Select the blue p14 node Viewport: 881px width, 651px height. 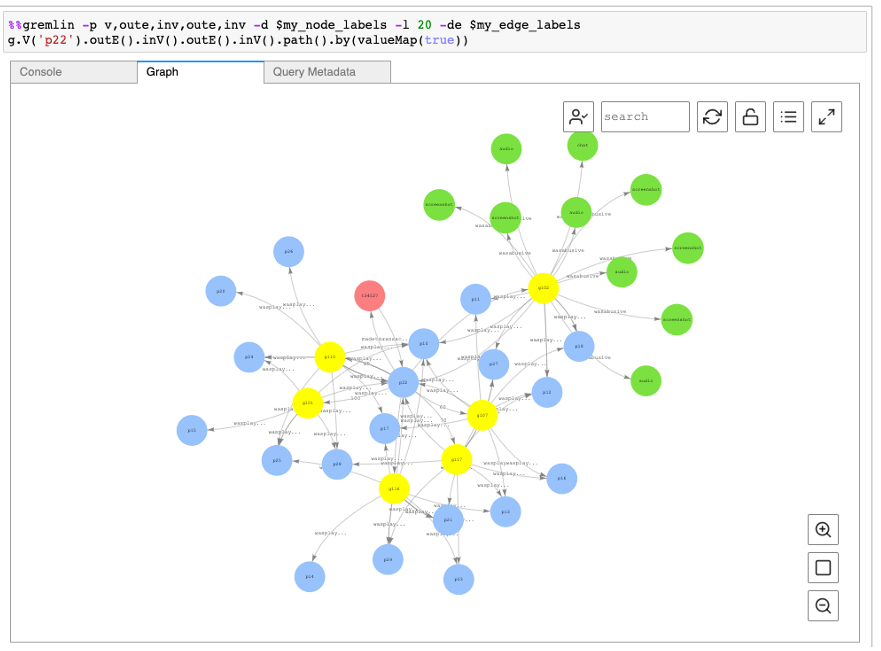(x=310, y=576)
